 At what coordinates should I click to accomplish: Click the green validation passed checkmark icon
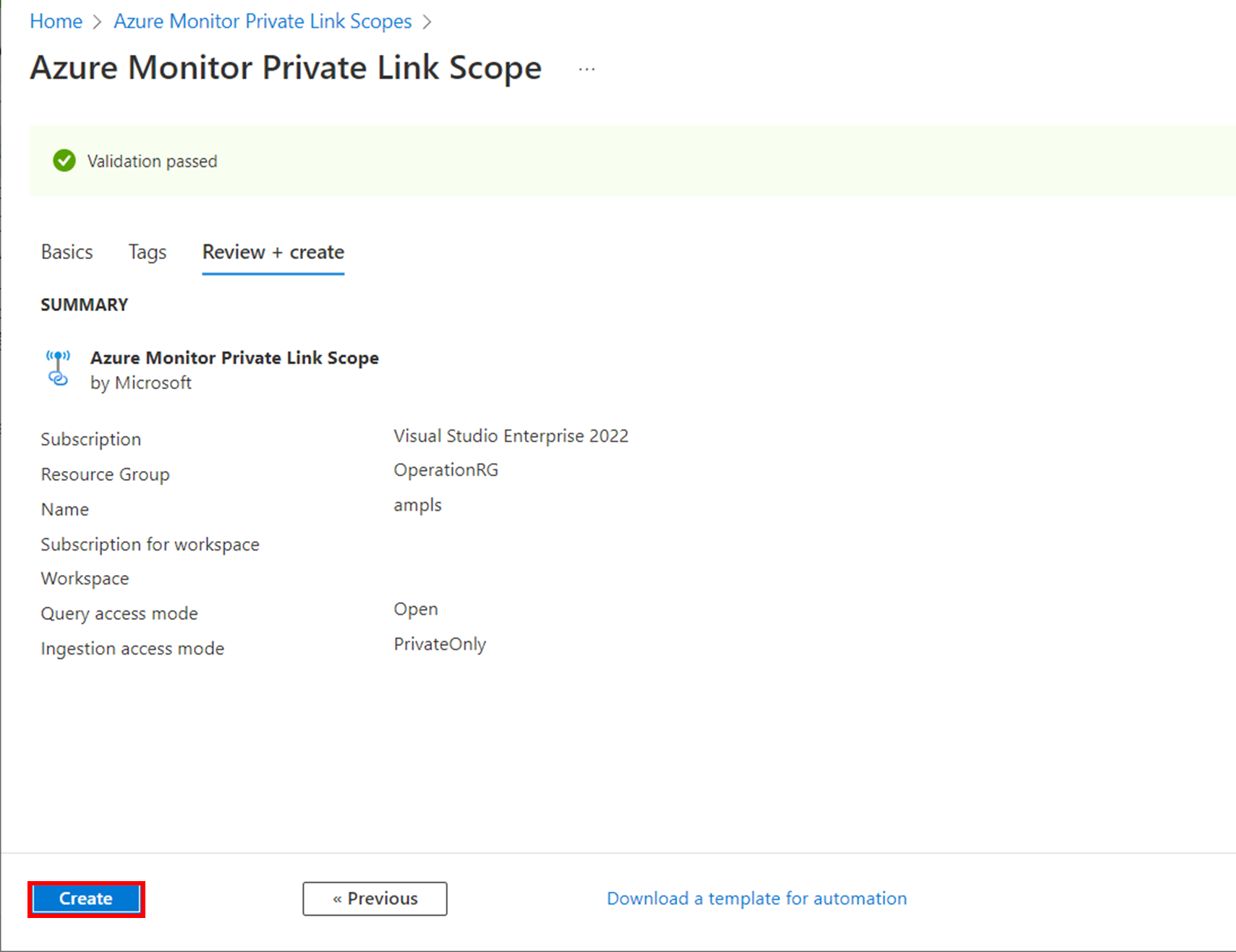pyautogui.click(x=64, y=161)
